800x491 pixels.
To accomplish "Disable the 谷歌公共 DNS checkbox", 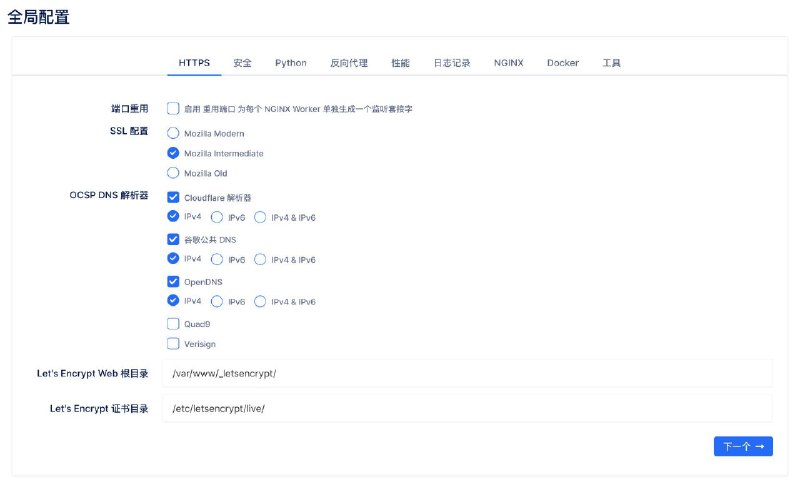I will pos(173,240).
